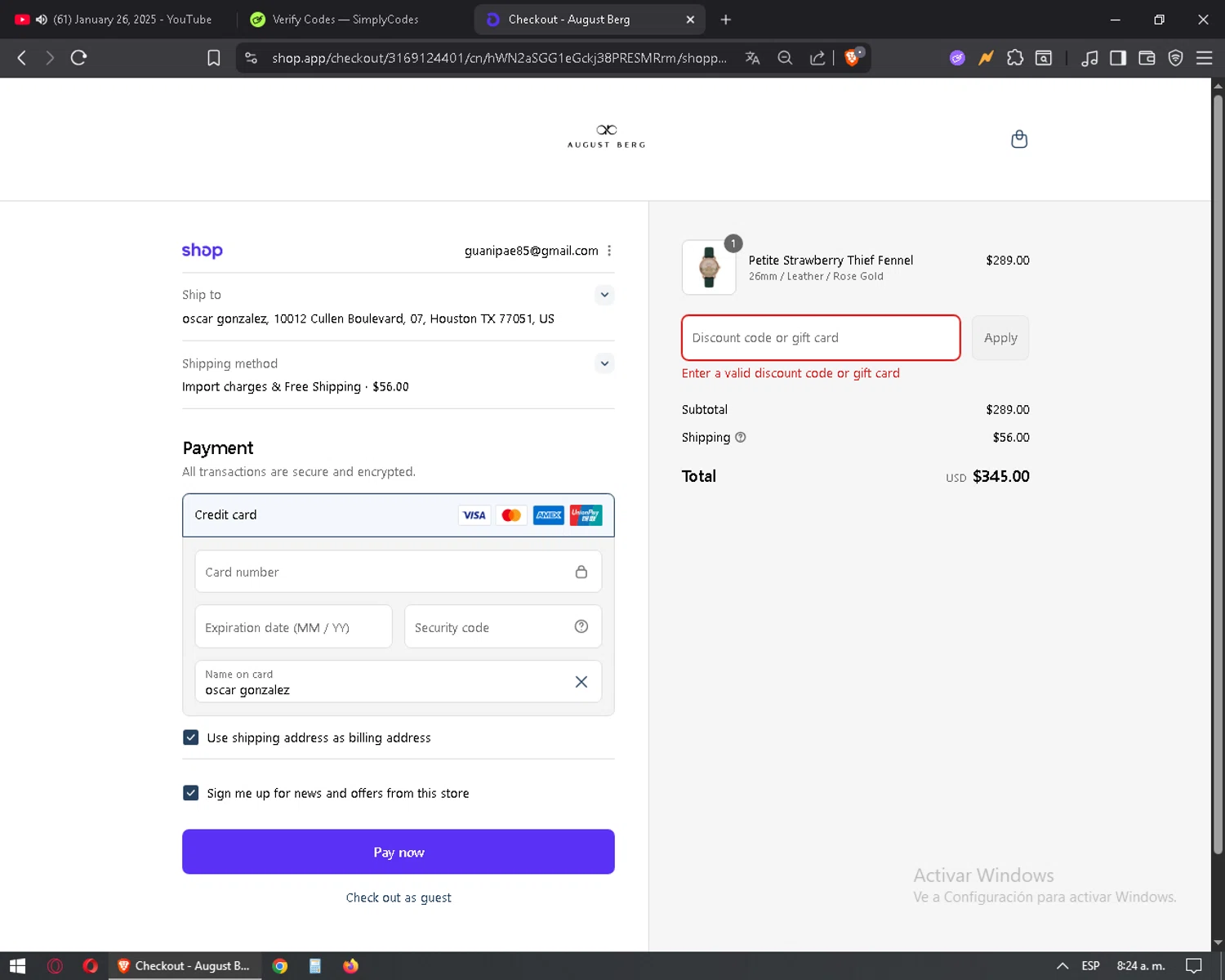Open a new browser tab
1225x980 pixels.
tap(726, 20)
